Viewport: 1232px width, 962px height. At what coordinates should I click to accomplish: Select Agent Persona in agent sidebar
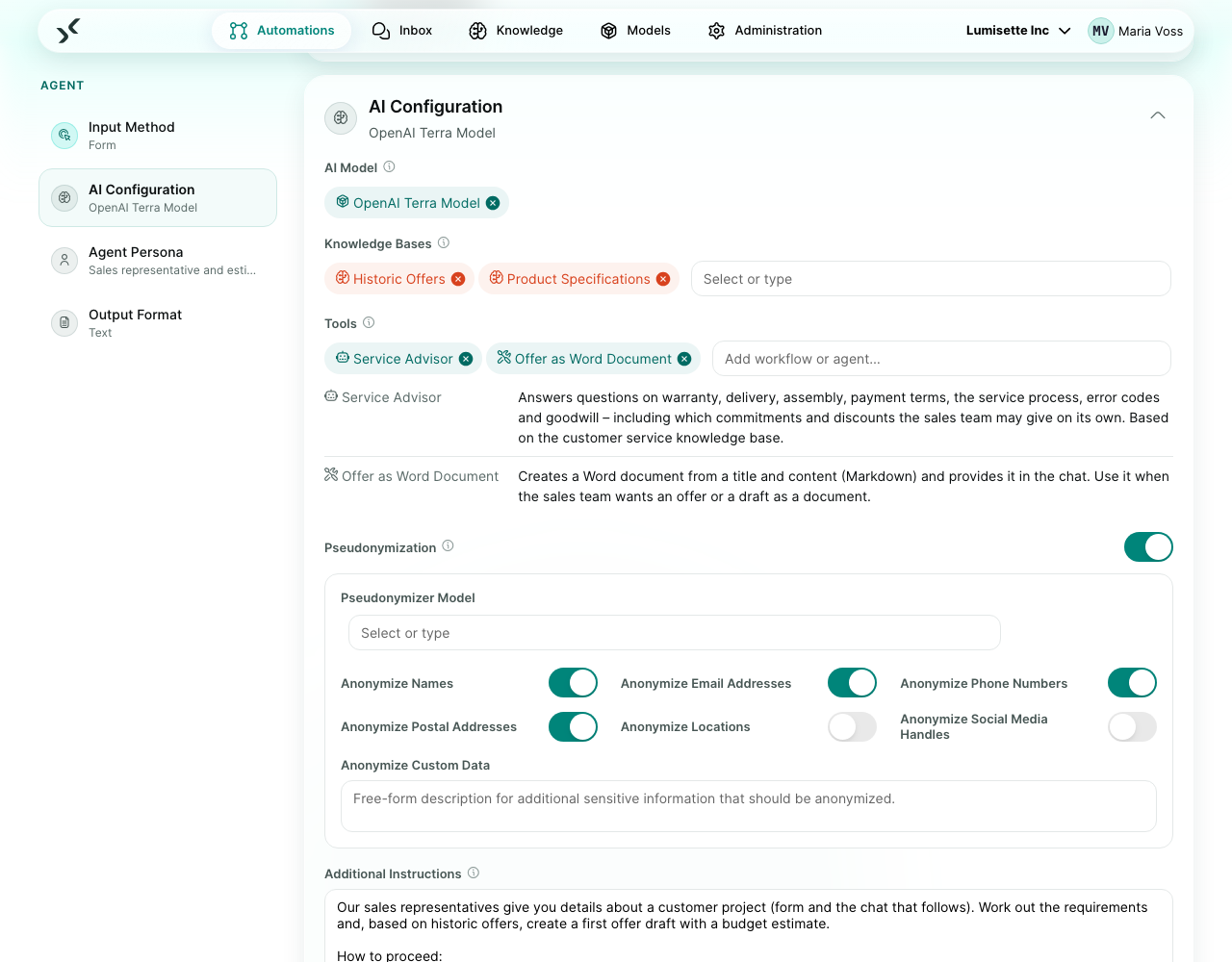tap(158, 261)
